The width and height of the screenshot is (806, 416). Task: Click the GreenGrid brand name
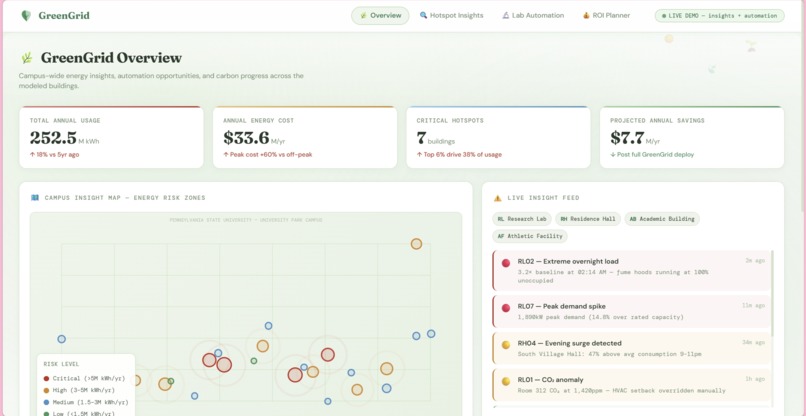[x=64, y=15]
